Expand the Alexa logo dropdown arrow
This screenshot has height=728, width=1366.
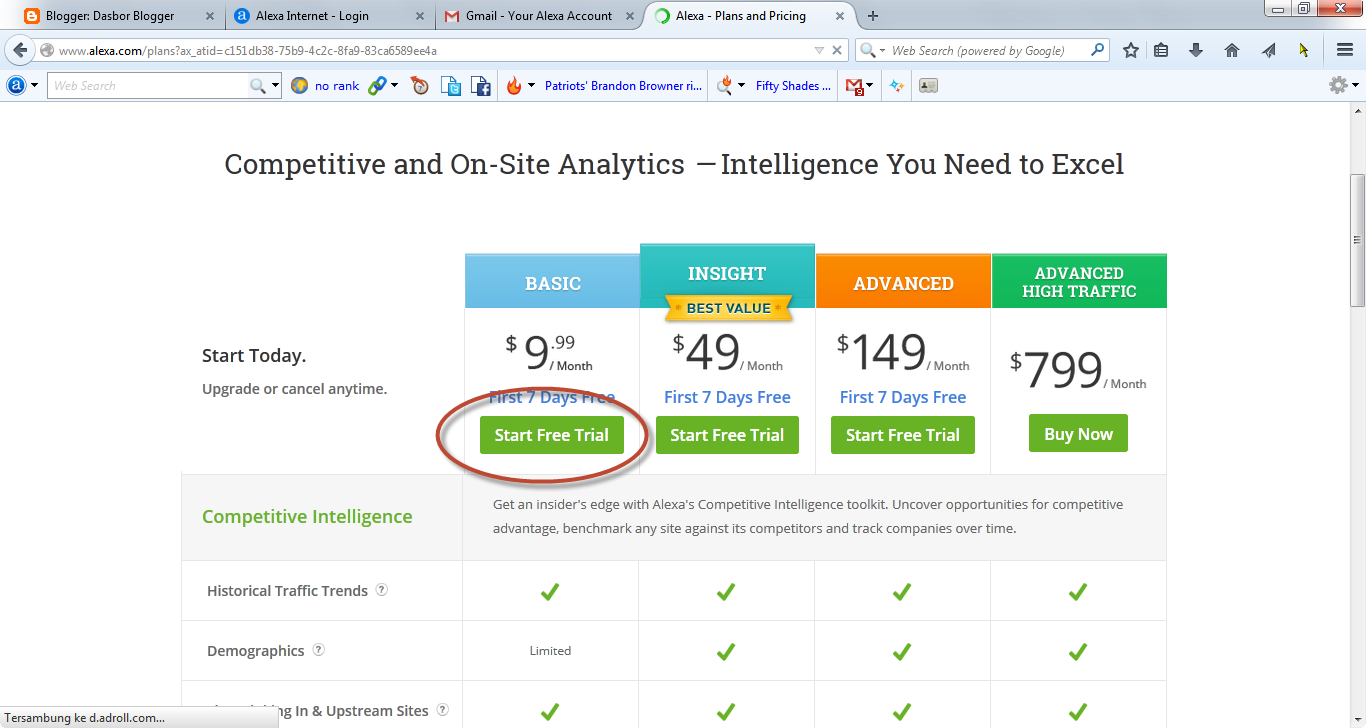click(x=35, y=86)
